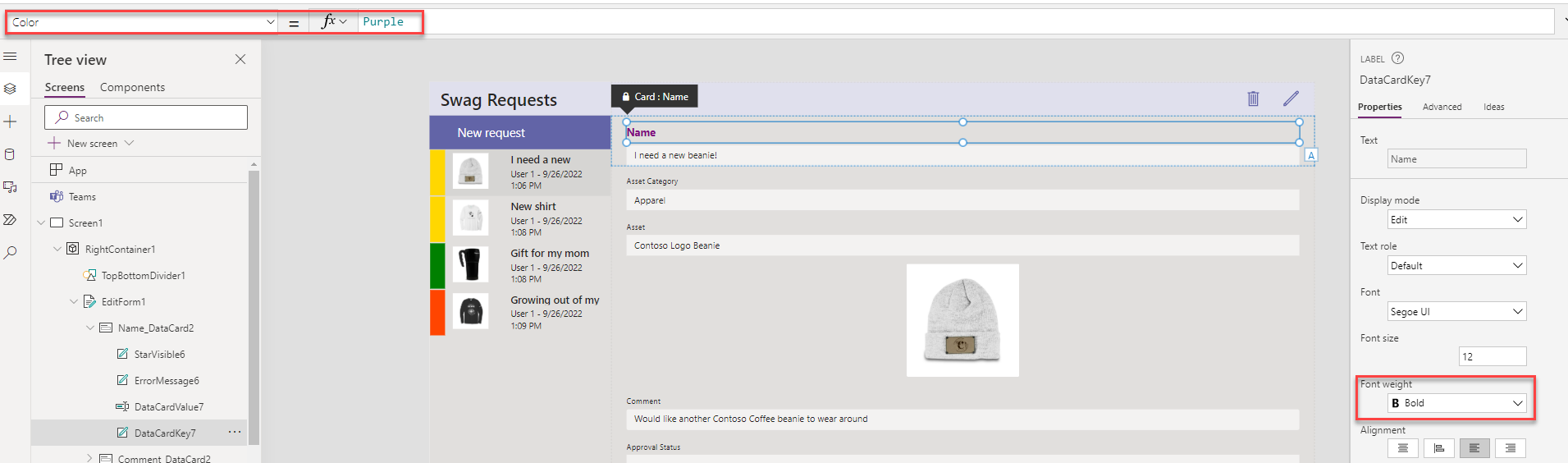
Task: Select the New request button
Action: [520, 132]
